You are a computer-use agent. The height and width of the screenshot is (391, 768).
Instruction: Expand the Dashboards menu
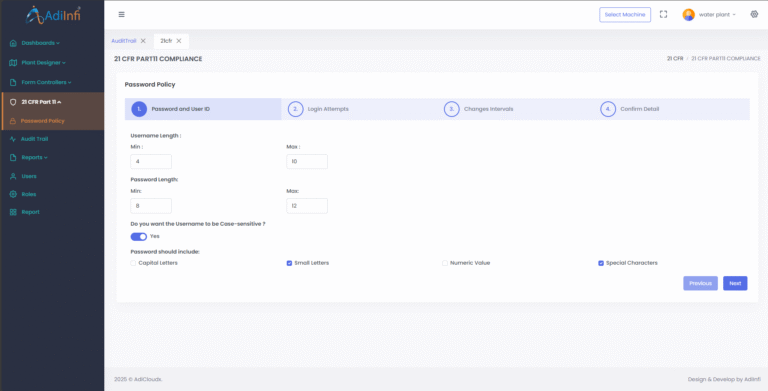click(40, 43)
